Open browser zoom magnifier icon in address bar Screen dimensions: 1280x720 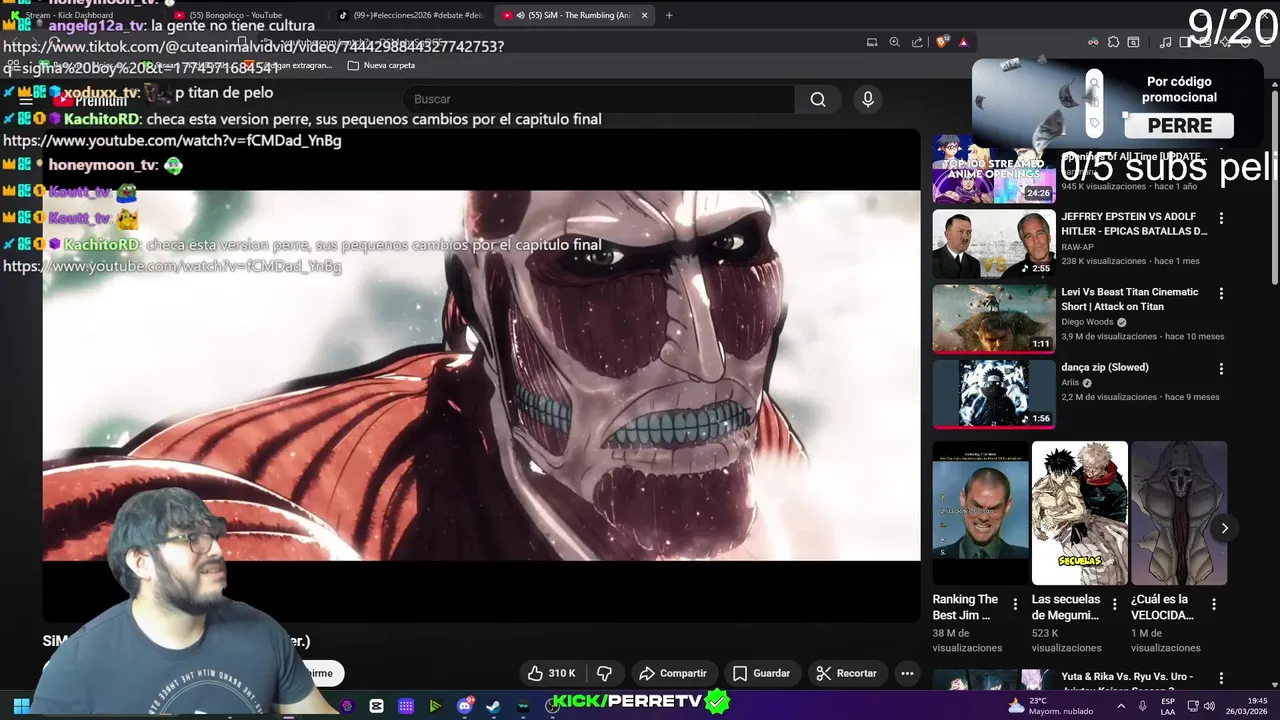coord(894,42)
